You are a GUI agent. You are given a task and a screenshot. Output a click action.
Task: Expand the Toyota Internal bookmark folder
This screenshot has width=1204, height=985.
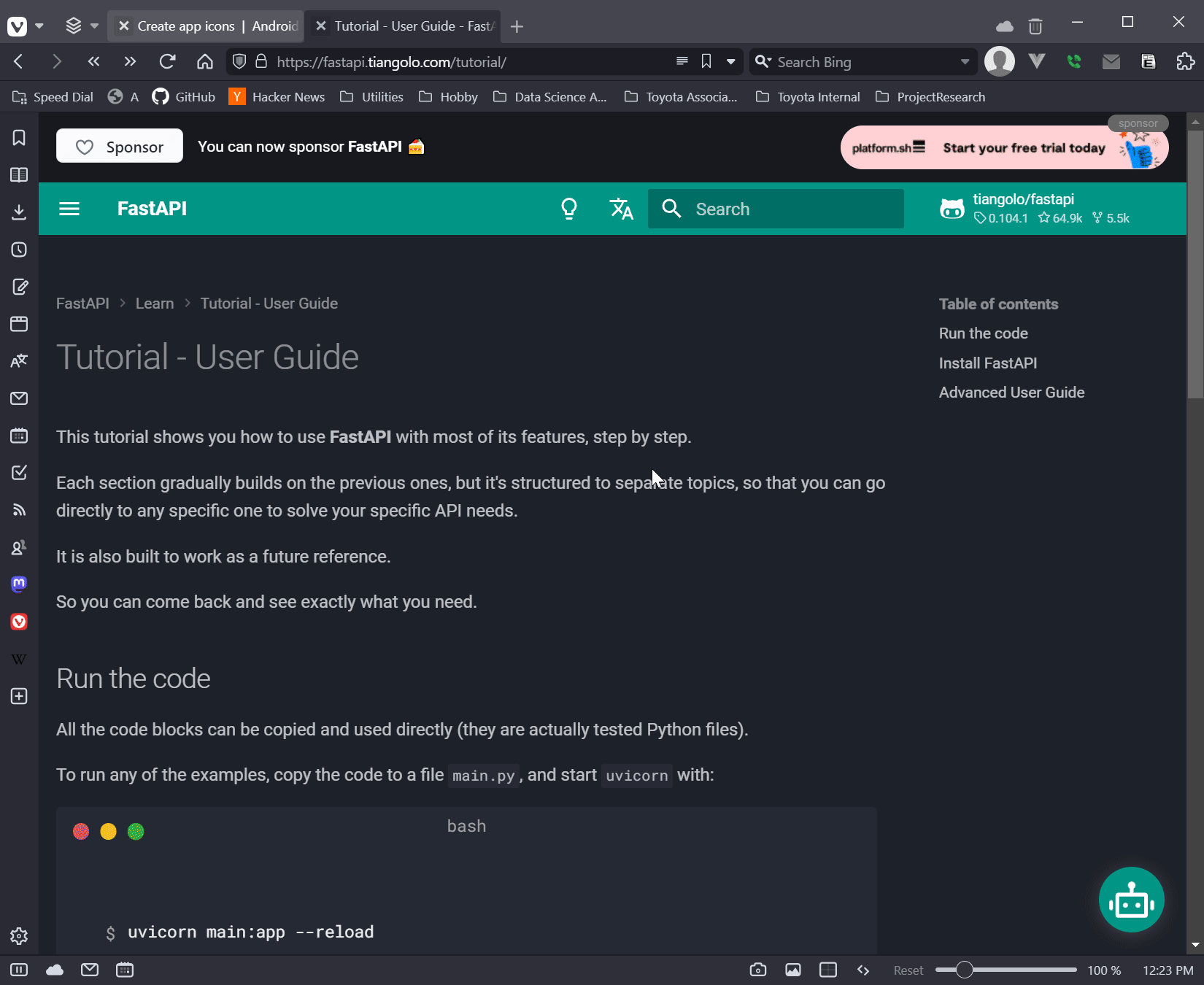pyautogui.click(x=808, y=97)
